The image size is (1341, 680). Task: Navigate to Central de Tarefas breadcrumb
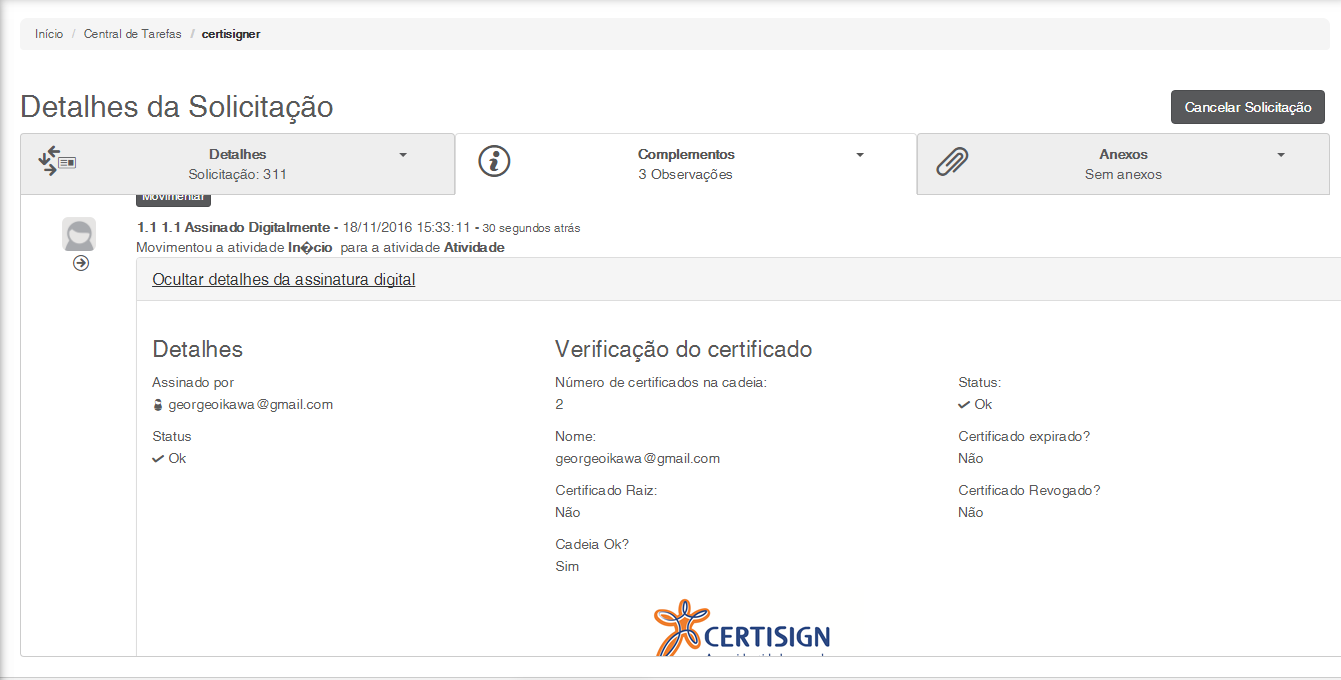click(x=133, y=34)
